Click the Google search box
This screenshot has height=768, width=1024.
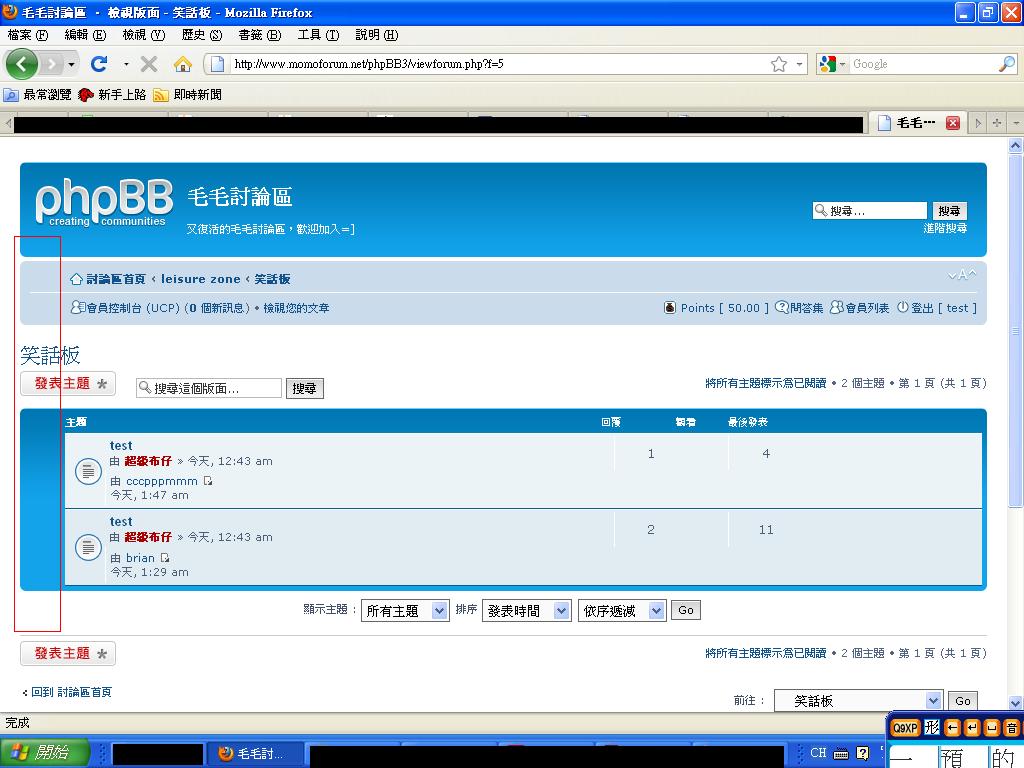point(923,64)
